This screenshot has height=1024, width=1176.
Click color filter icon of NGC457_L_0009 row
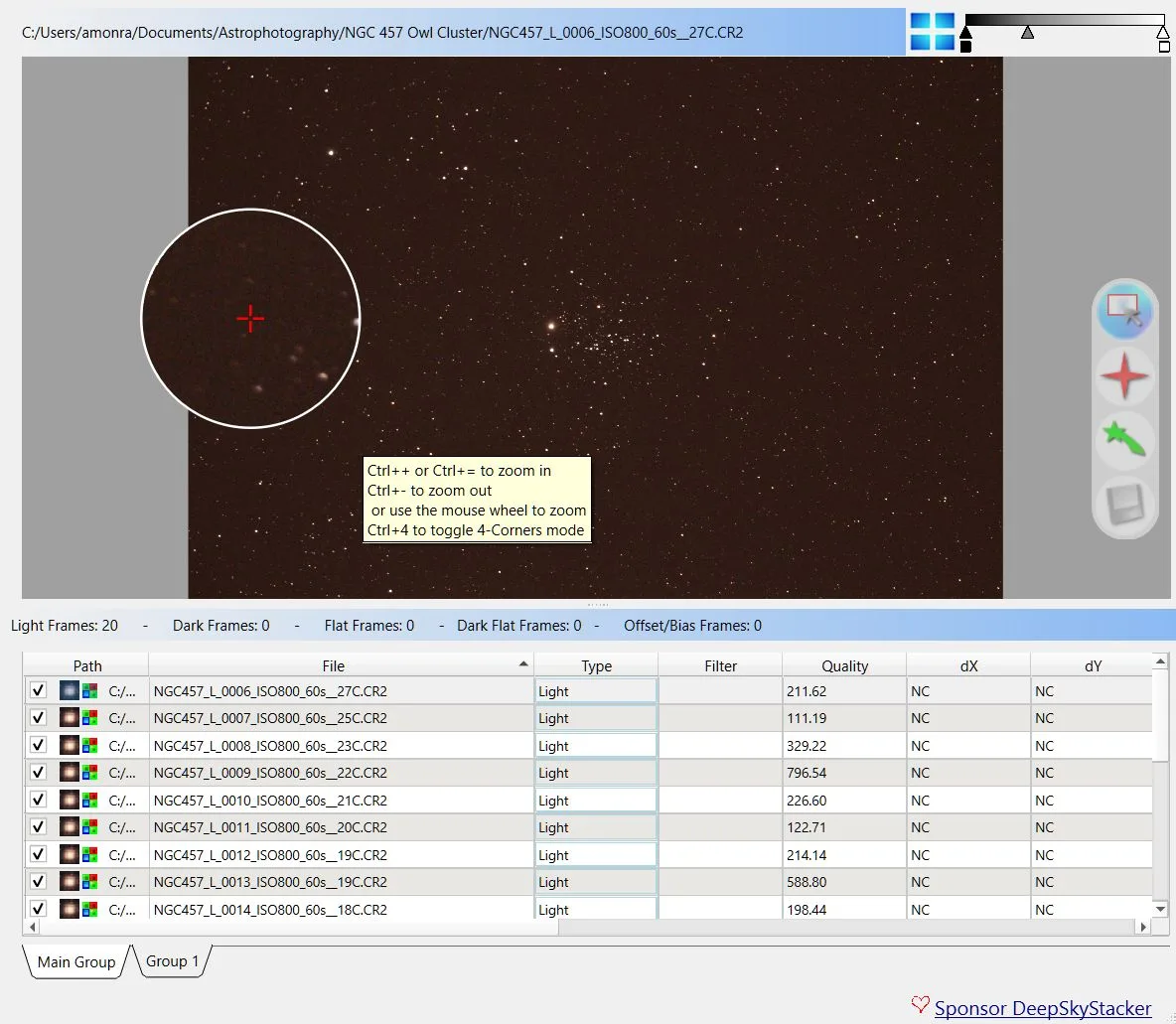tap(90, 773)
